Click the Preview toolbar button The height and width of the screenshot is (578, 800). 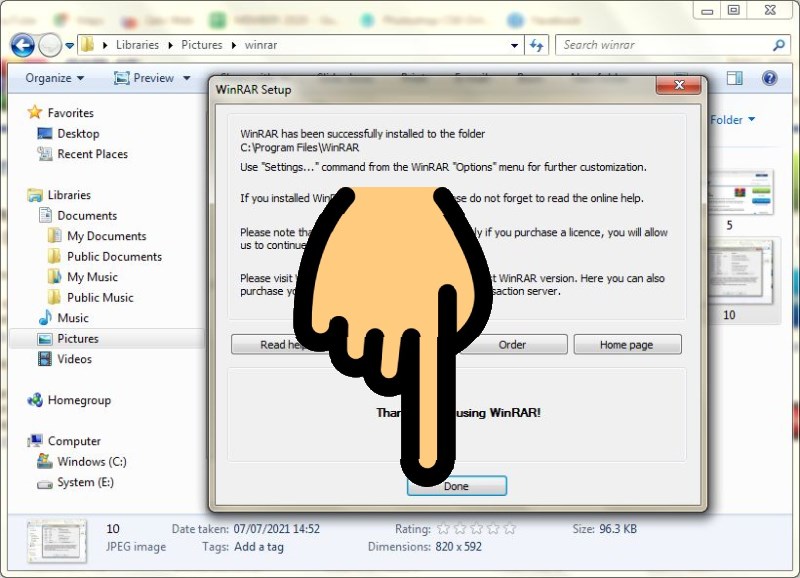[x=146, y=78]
